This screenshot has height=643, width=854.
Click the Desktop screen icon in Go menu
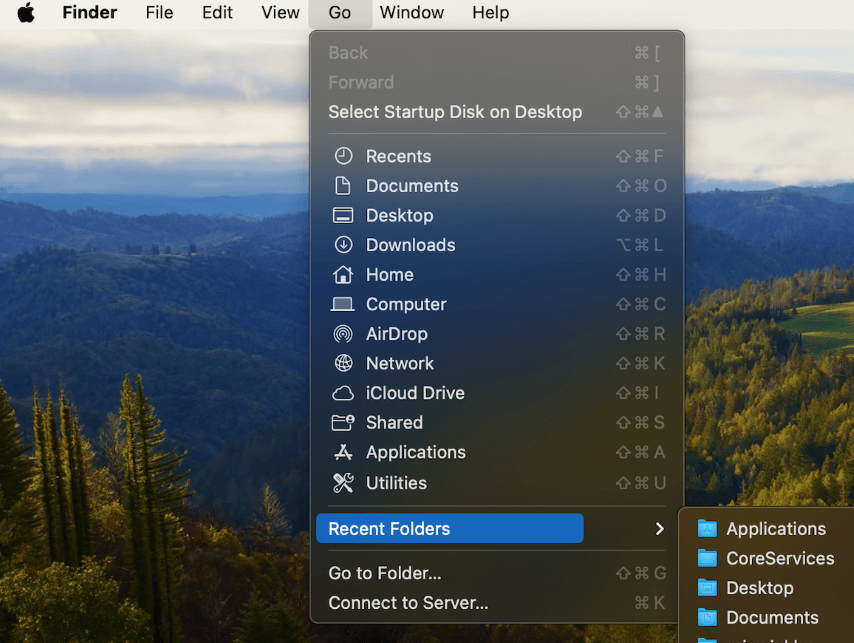[343, 215]
